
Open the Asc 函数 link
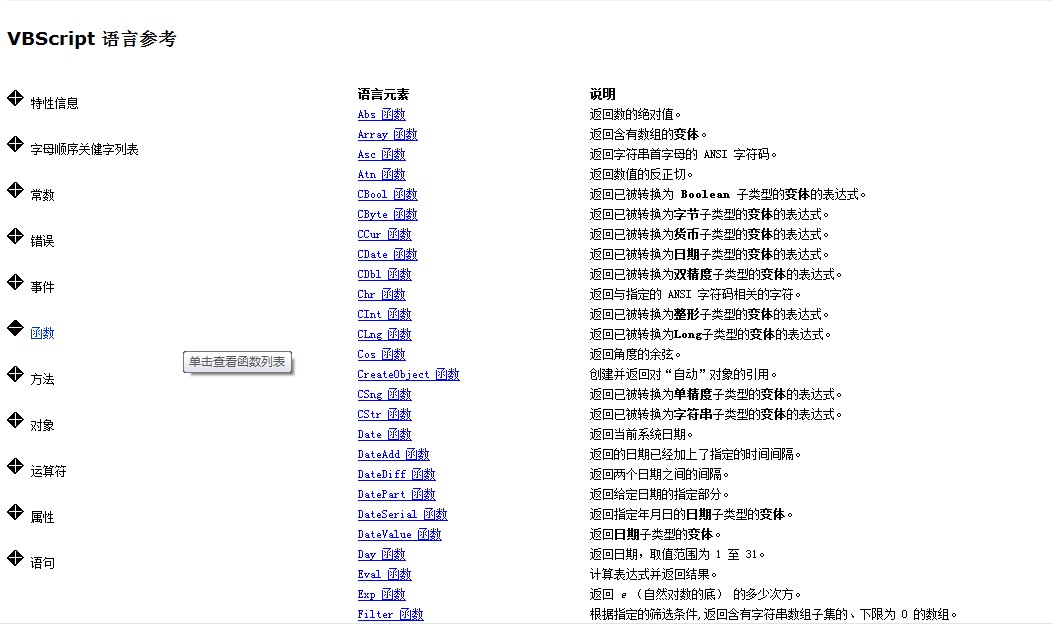[381, 154]
